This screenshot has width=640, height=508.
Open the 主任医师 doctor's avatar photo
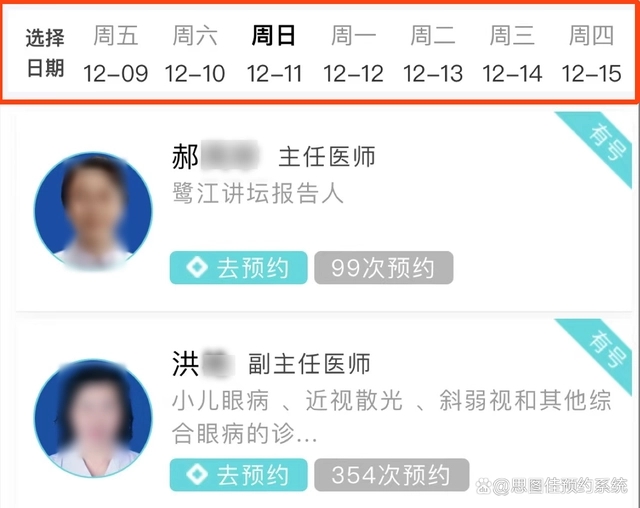pyautogui.click(x=93, y=211)
